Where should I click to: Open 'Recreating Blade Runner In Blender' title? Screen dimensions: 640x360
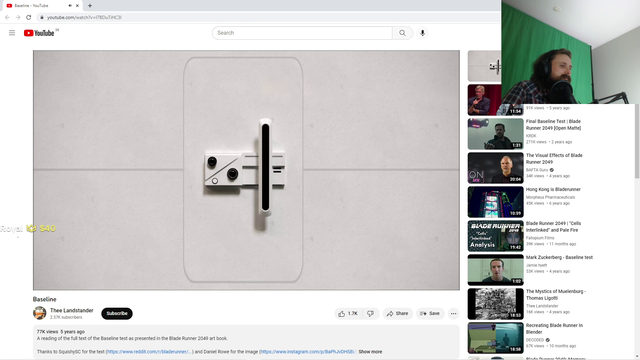[x=554, y=329]
